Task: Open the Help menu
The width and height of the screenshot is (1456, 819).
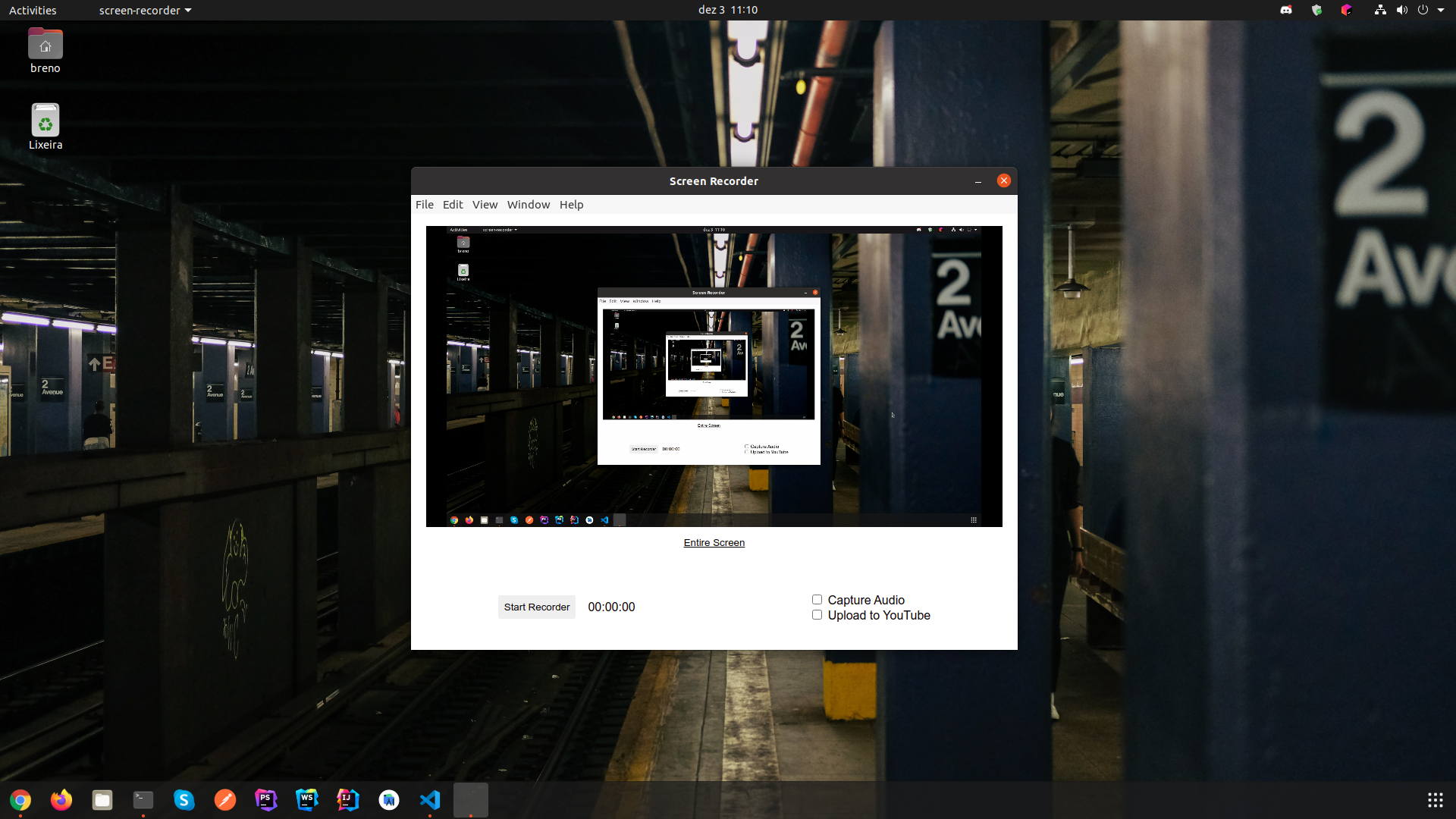Action: [x=571, y=205]
